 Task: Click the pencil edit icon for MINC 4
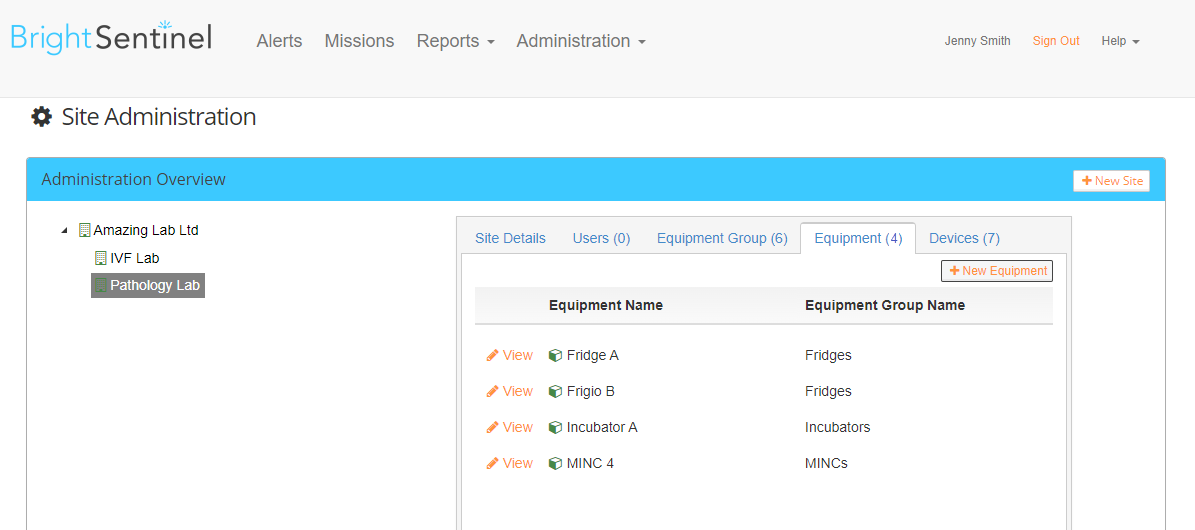pyautogui.click(x=492, y=463)
